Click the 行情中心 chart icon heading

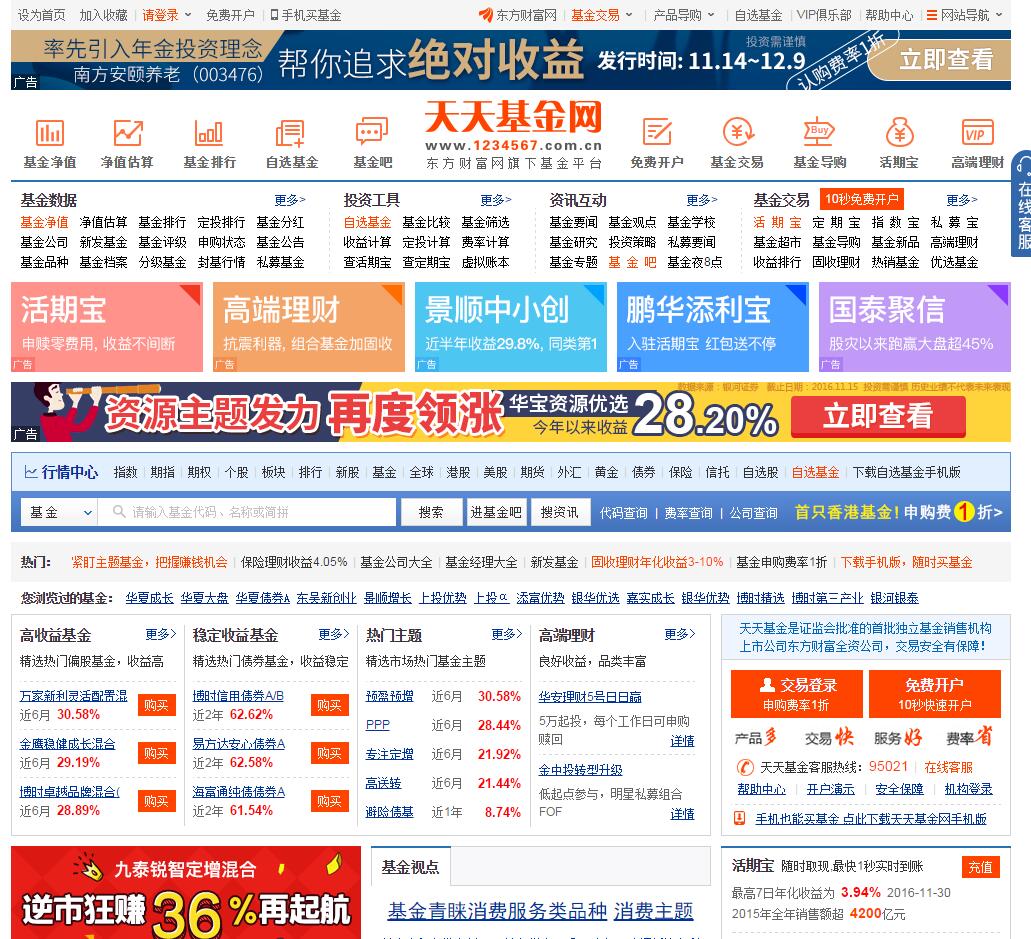click(61, 472)
